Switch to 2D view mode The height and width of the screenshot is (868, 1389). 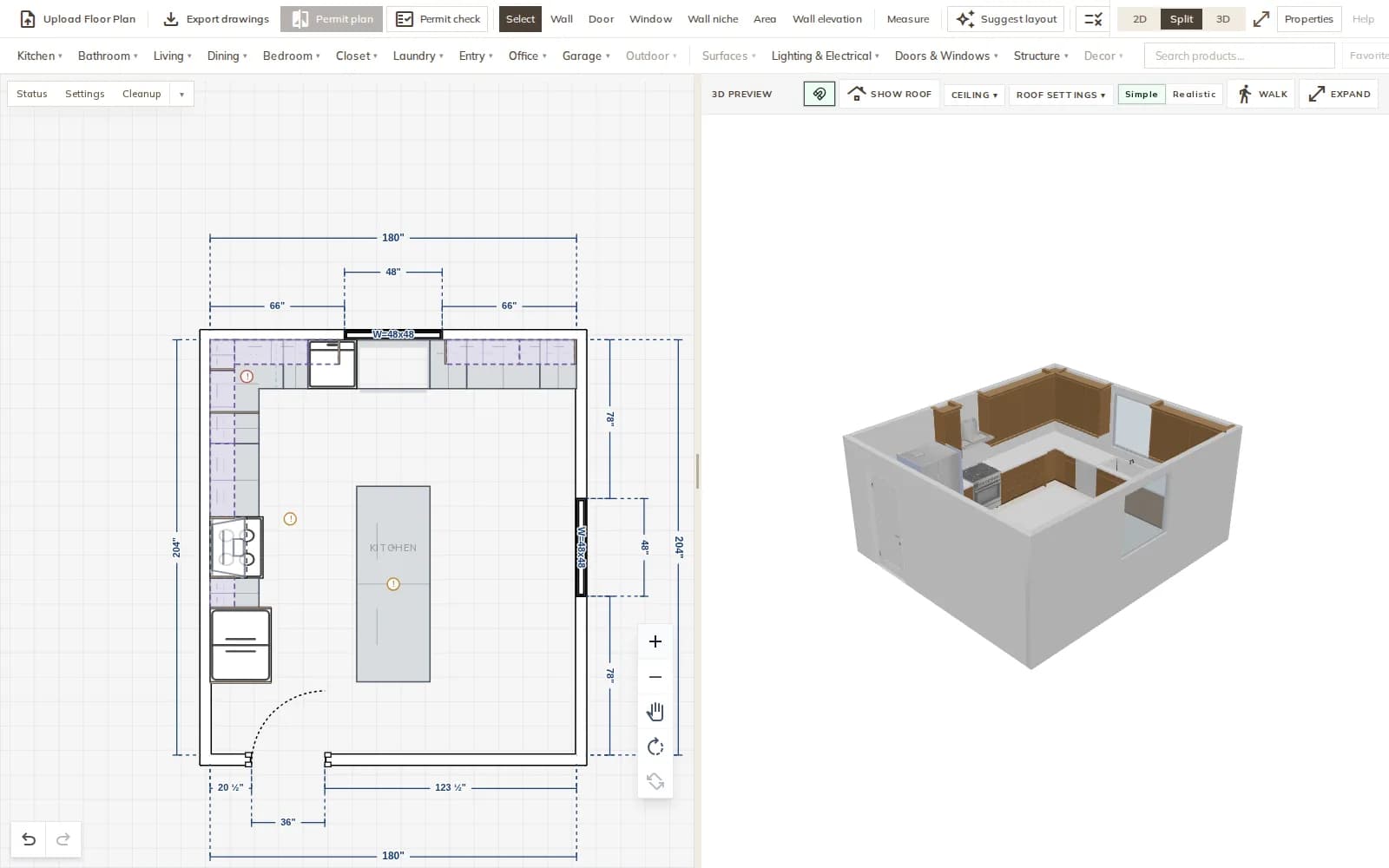click(1140, 19)
